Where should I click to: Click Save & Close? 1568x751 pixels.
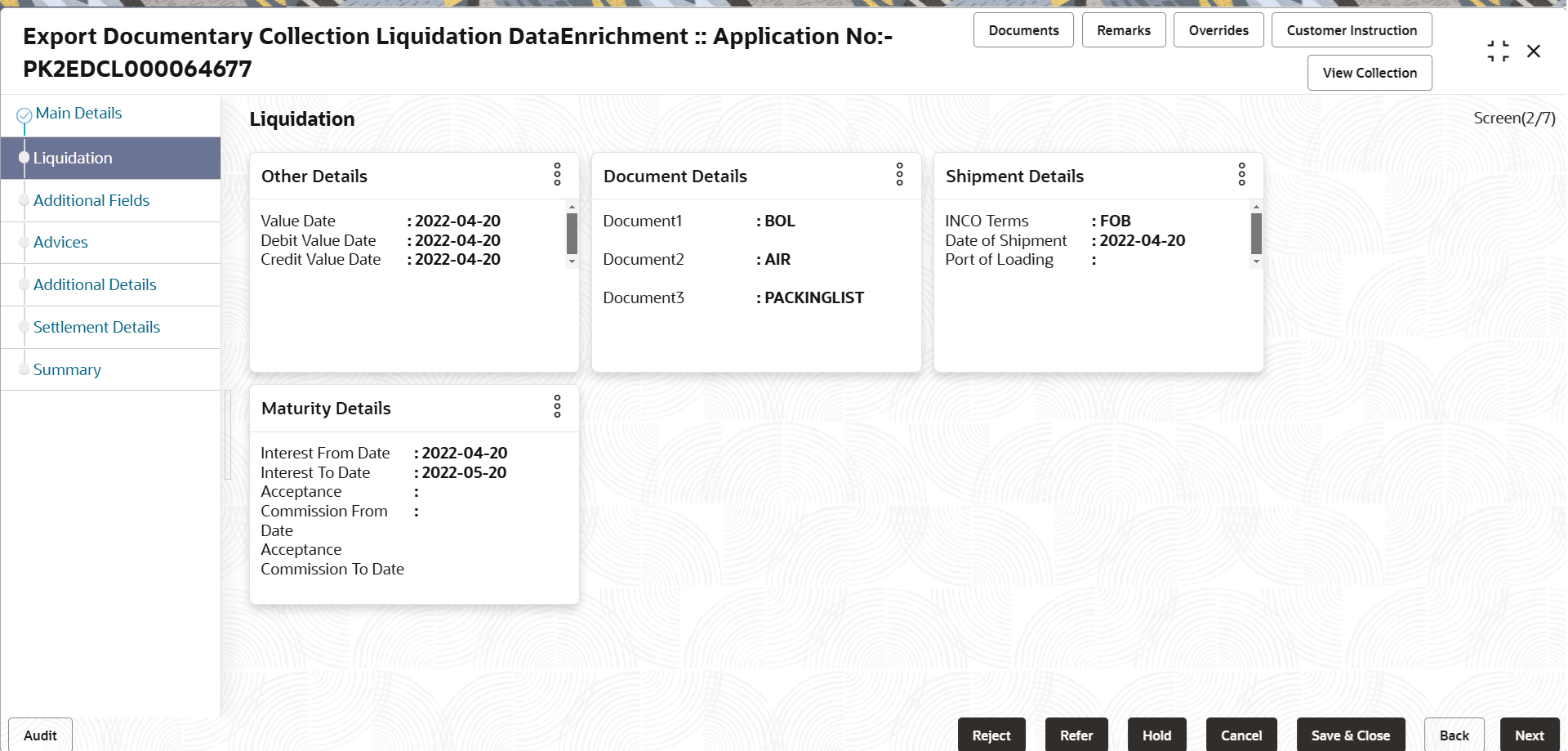tap(1351, 735)
